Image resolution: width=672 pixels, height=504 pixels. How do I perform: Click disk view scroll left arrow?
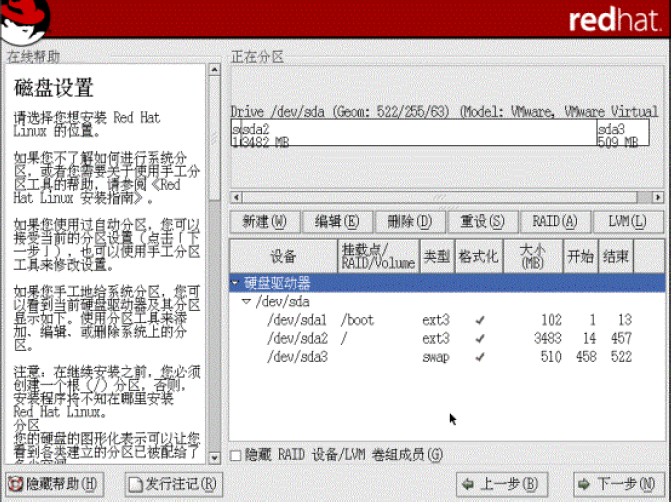click(x=236, y=197)
